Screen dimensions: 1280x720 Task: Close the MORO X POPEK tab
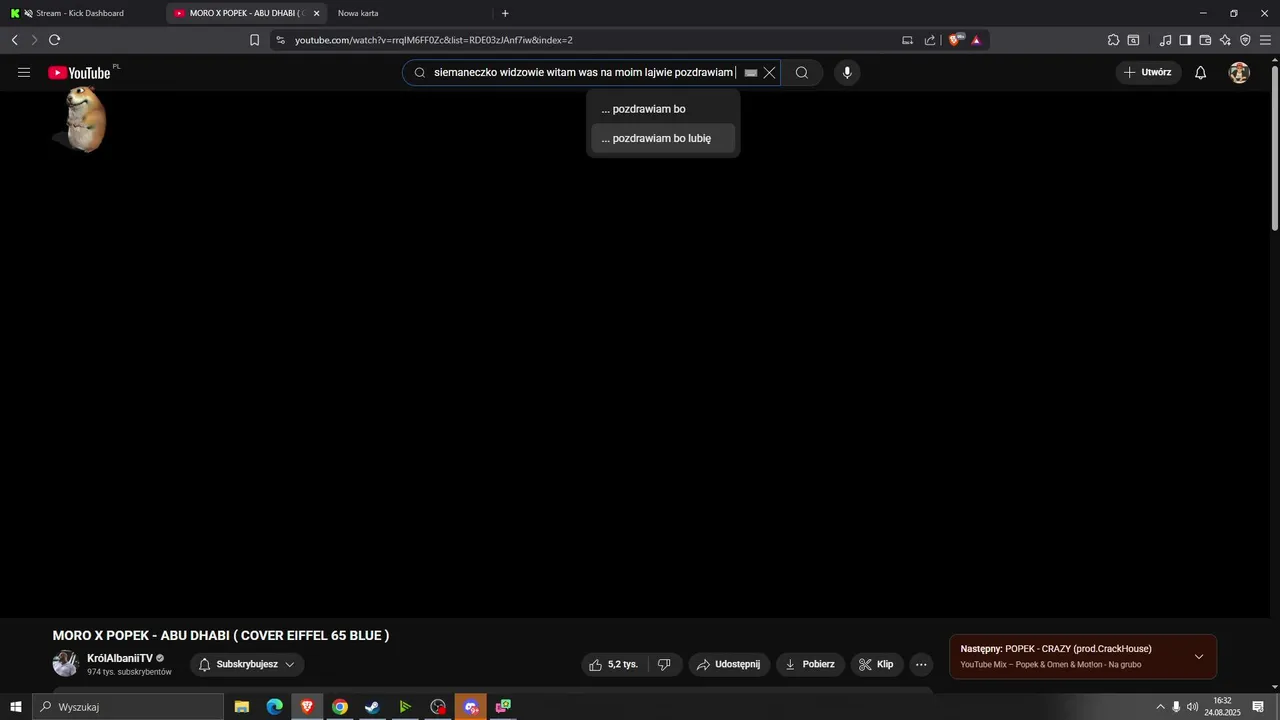click(x=316, y=13)
